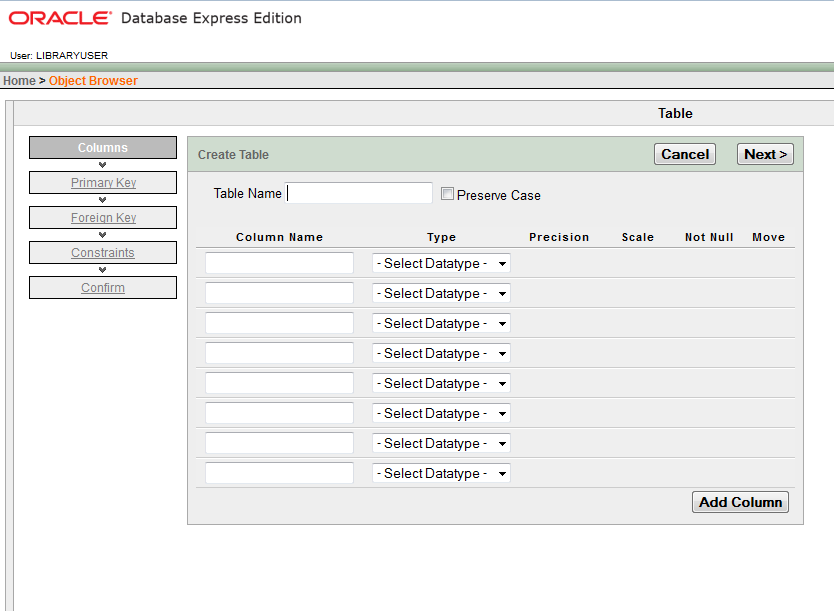Open the Constraints wizard step

(x=102, y=252)
